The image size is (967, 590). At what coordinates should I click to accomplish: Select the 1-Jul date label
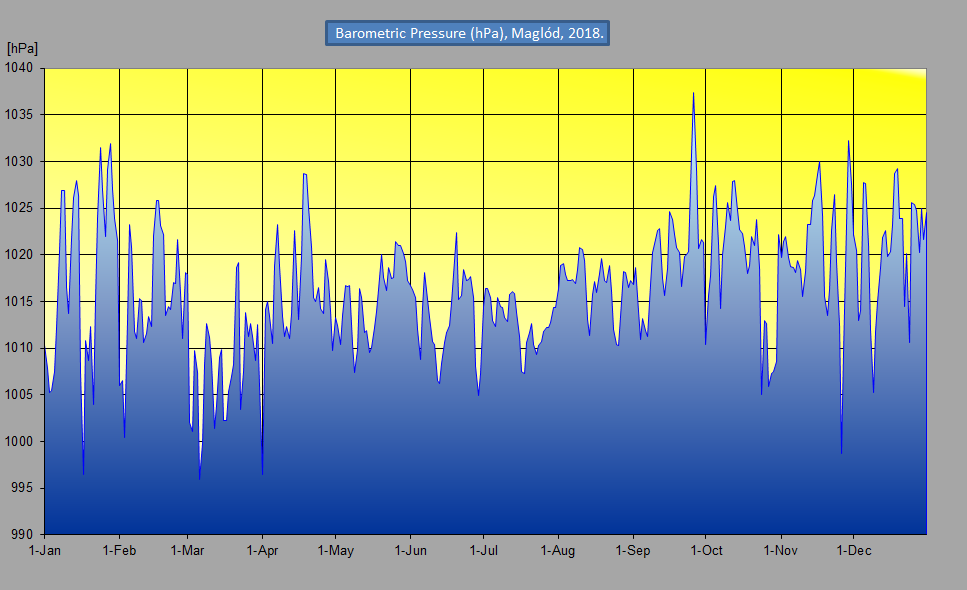pos(484,550)
